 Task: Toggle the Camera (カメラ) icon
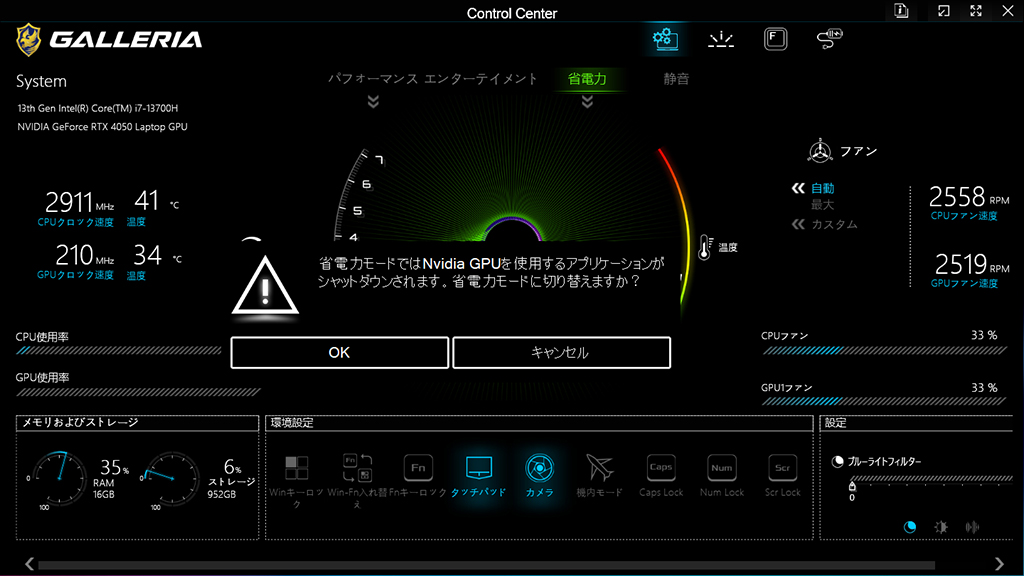pos(539,468)
